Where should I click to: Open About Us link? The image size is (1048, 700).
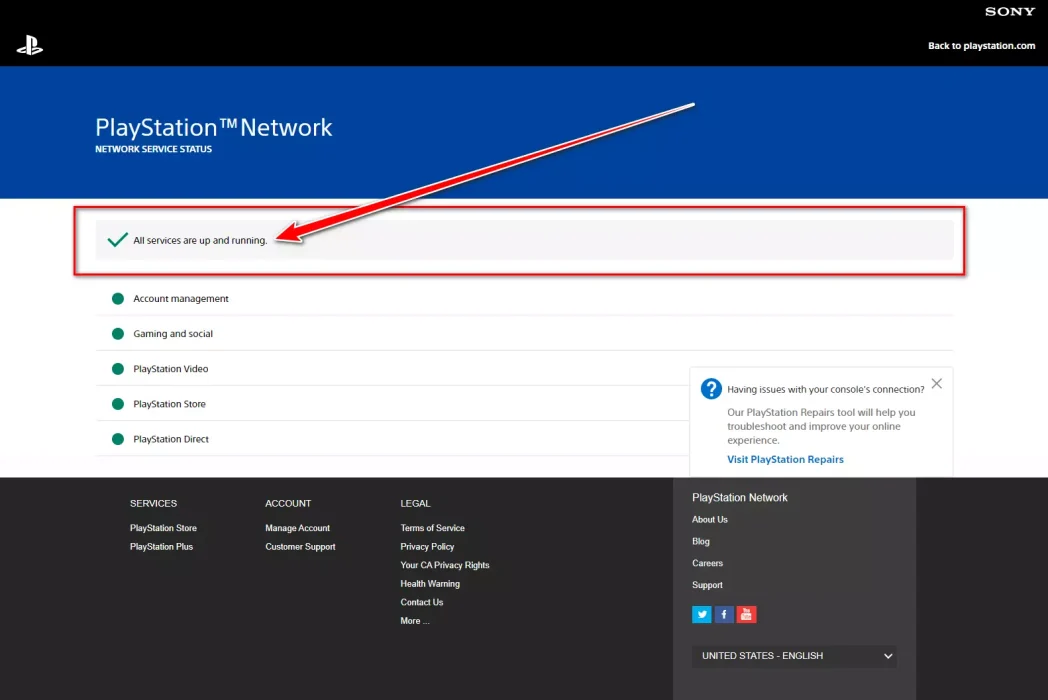click(710, 519)
